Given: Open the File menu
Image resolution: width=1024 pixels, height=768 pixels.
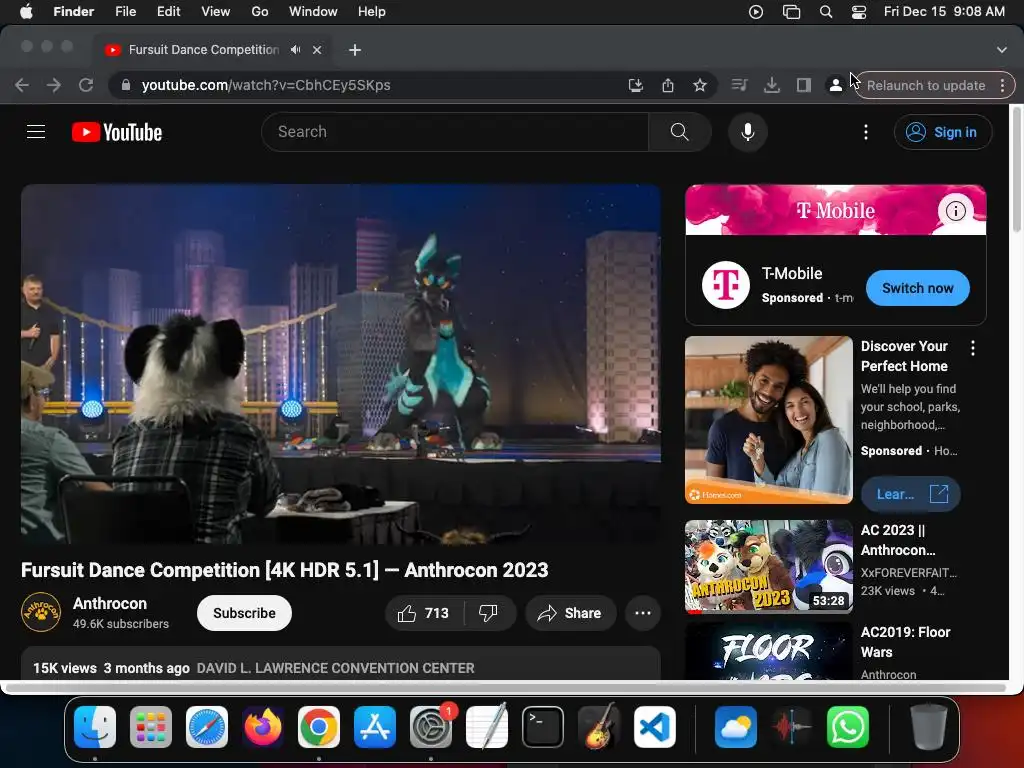Looking at the screenshot, I should click(125, 12).
